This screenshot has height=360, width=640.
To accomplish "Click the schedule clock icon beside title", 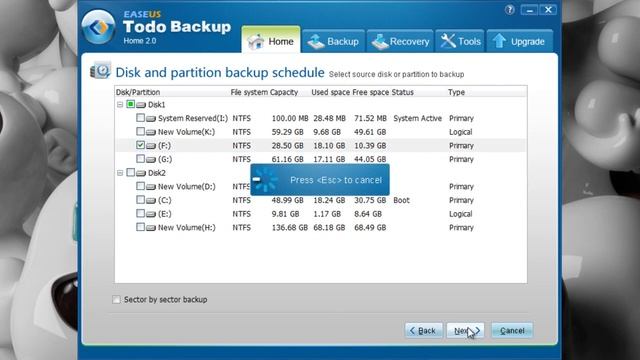I will point(100,71).
